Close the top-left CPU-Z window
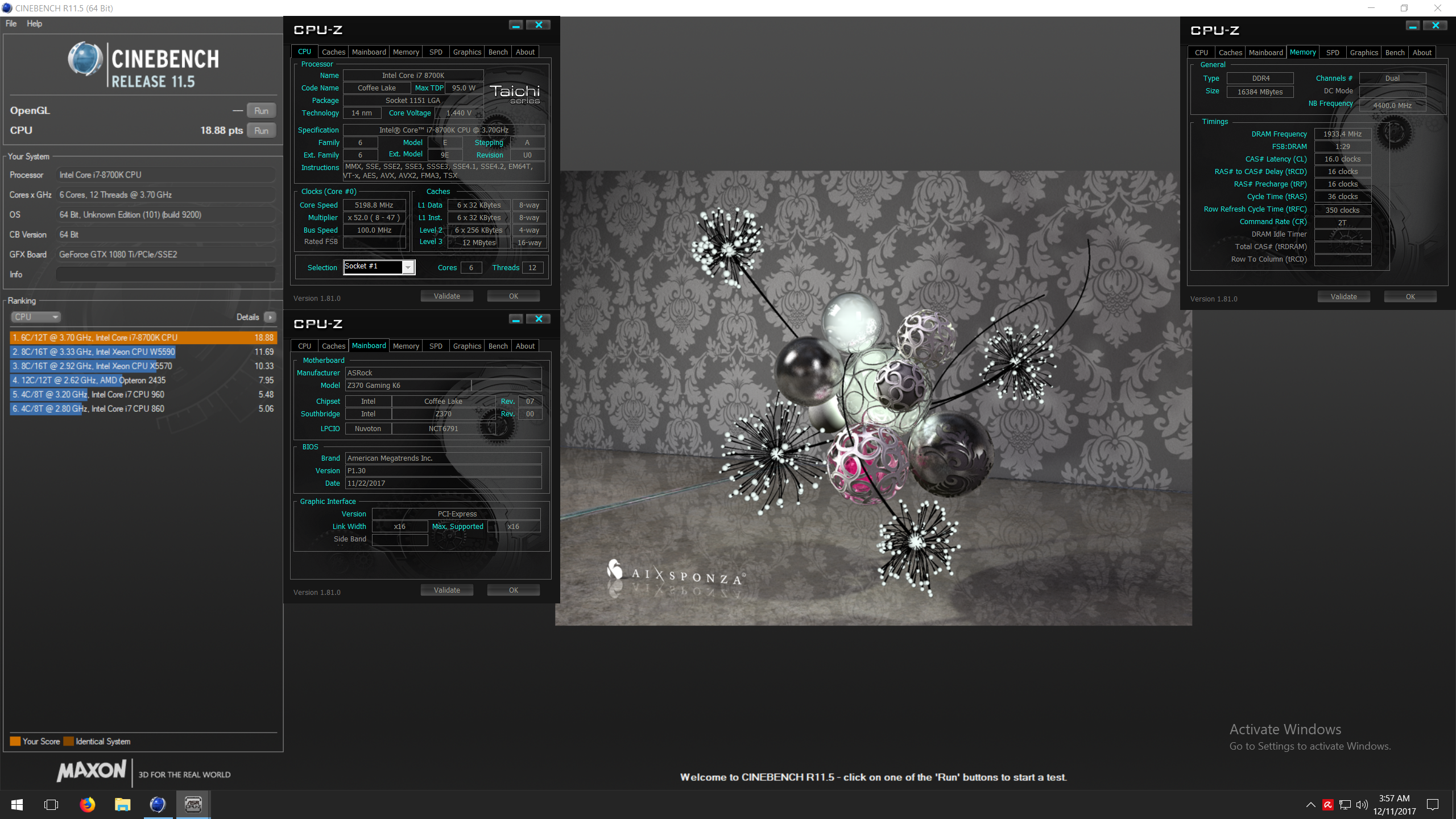 pyautogui.click(x=539, y=25)
